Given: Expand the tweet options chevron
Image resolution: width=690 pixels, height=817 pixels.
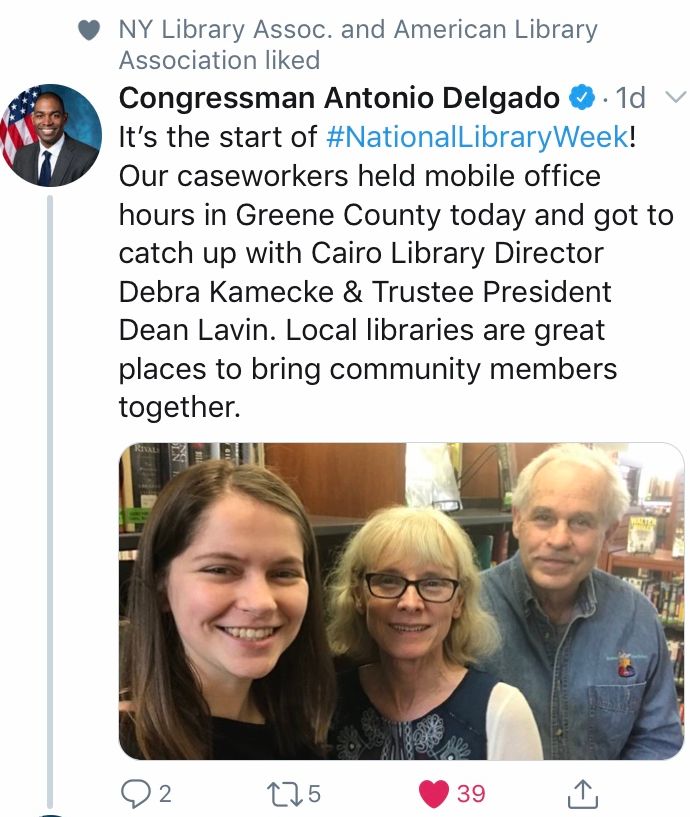Looking at the screenshot, I should pyautogui.click(x=675, y=97).
